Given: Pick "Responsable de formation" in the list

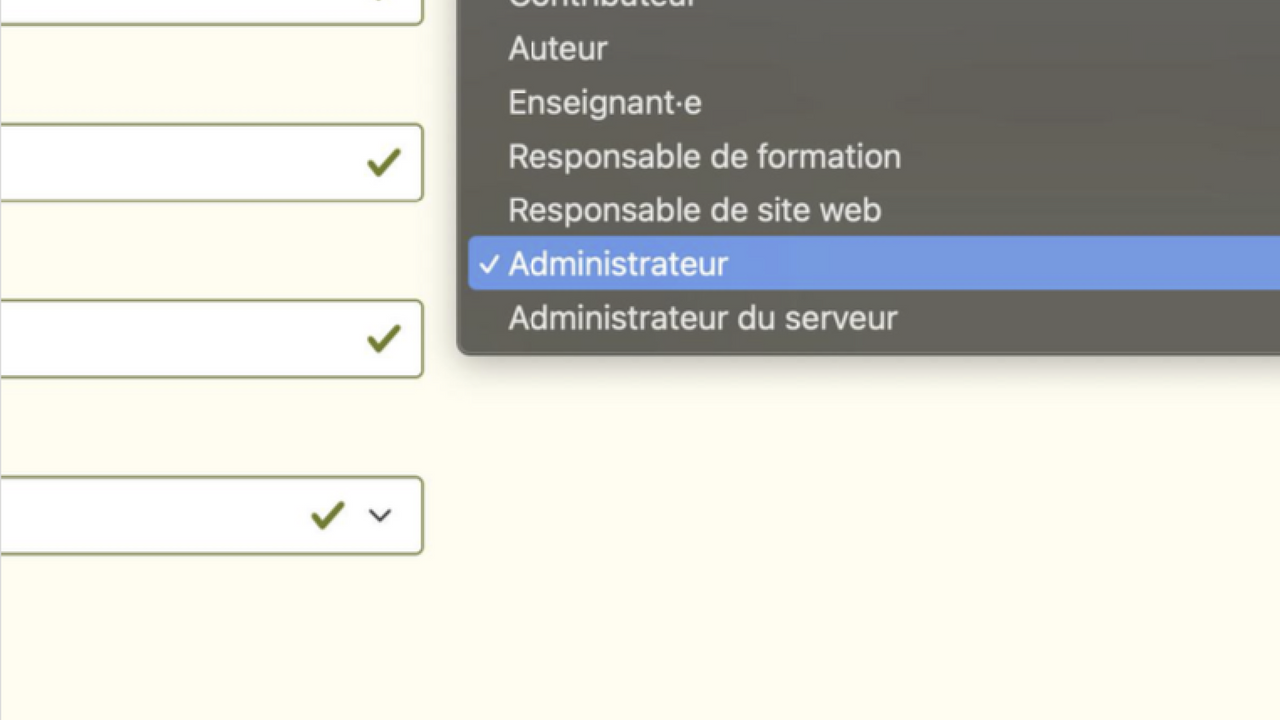Looking at the screenshot, I should pos(704,157).
